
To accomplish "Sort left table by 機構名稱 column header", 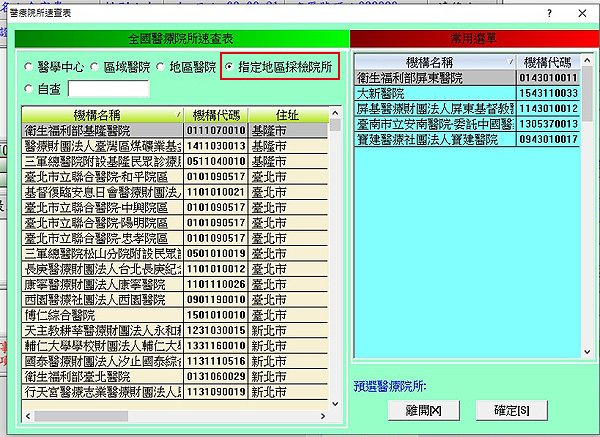I will 102,114.
